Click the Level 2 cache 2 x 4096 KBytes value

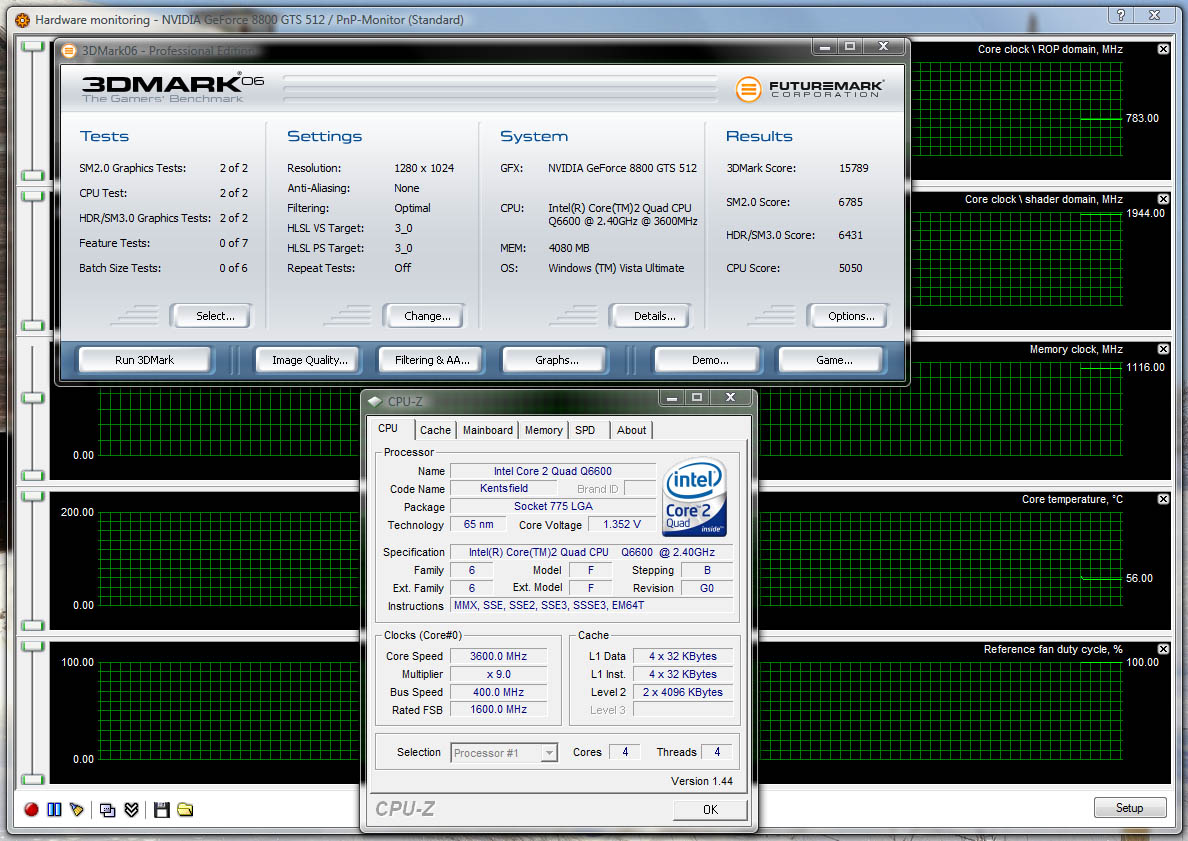pos(683,692)
